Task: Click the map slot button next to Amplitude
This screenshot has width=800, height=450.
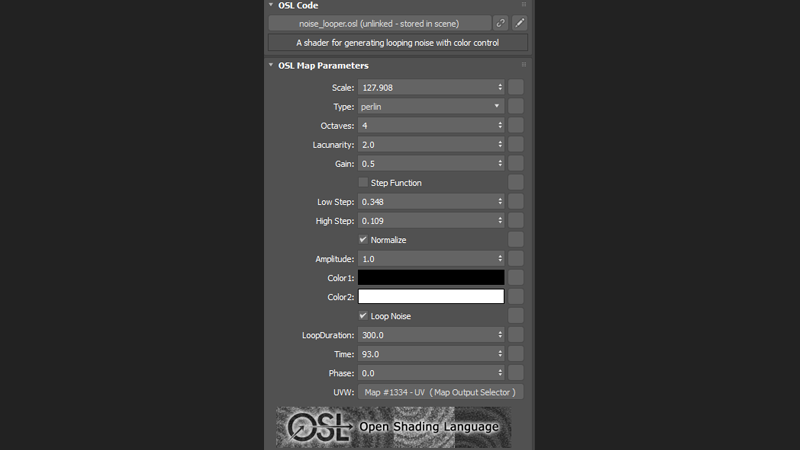Action: [x=515, y=259]
